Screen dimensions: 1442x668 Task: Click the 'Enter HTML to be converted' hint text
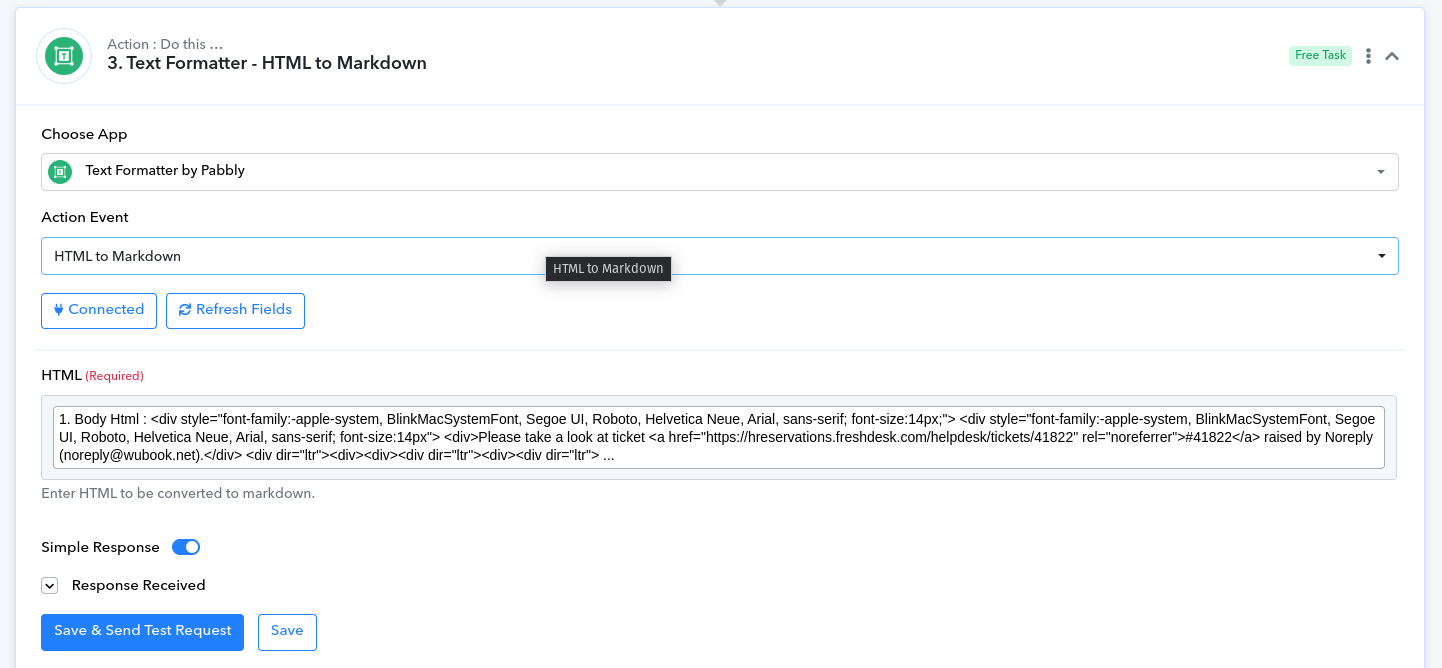[178, 494]
